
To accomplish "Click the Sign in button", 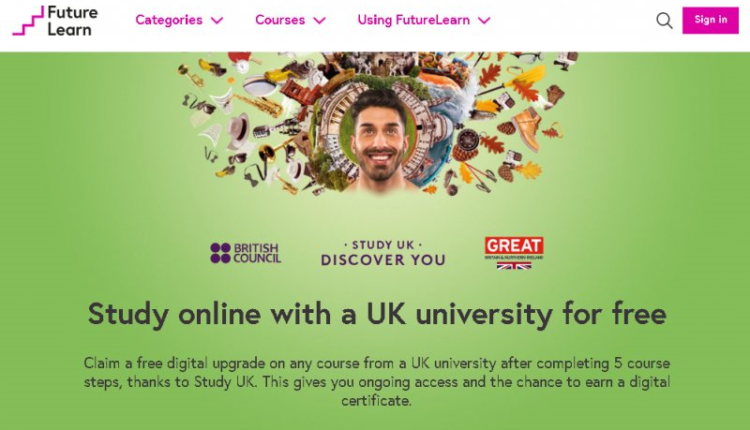I will [x=710, y=20].
